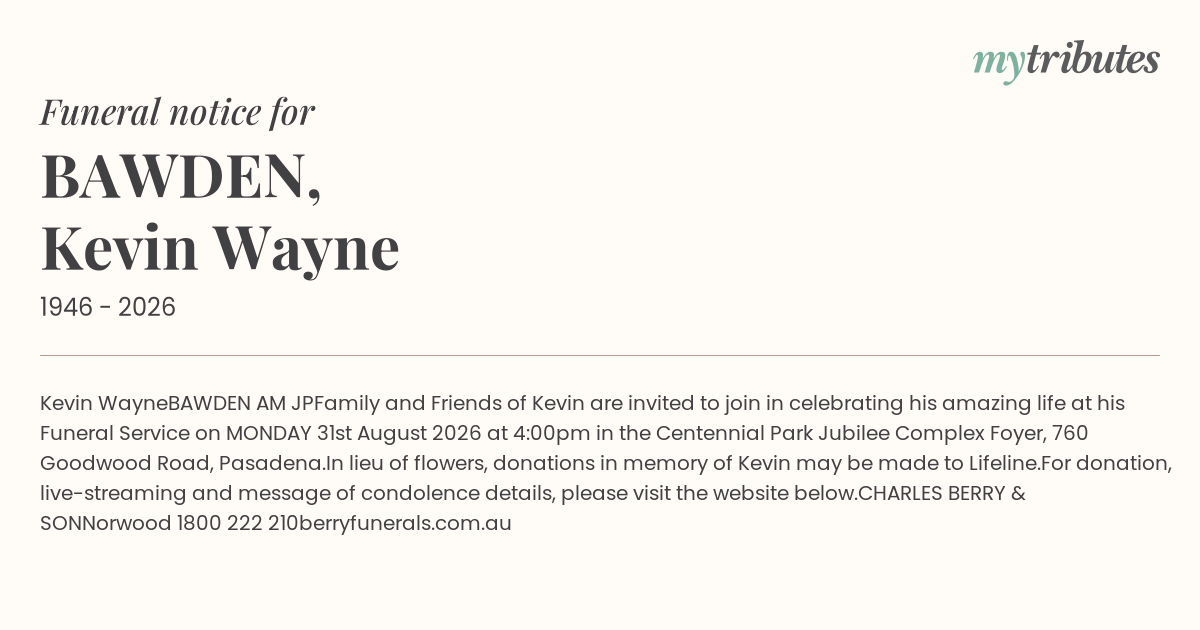Select the years 1946 - 2026
The image size is (1200, 630).
click(x=108, y=307)
